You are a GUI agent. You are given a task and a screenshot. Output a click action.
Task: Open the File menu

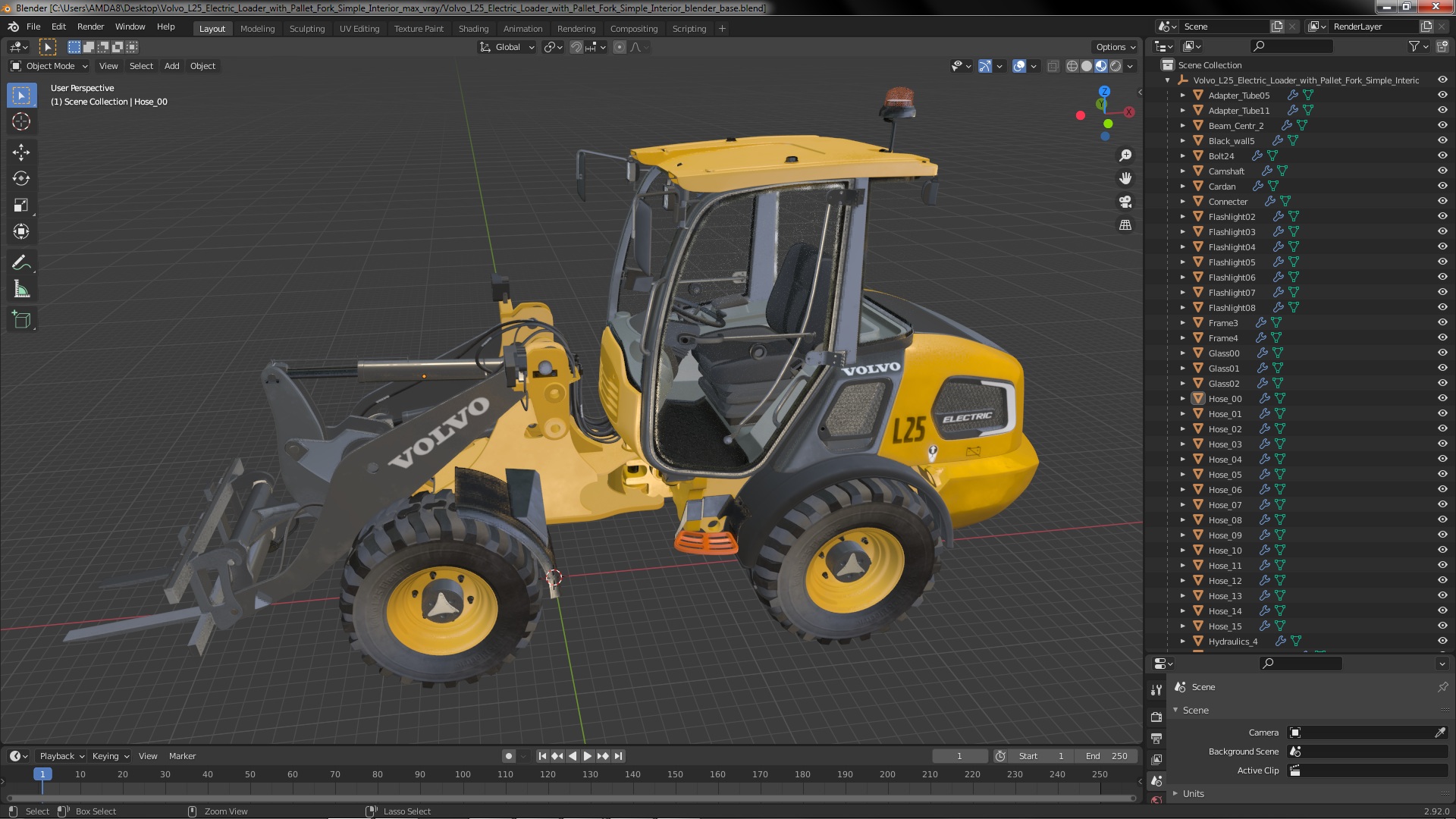click(x=33, y=27)
